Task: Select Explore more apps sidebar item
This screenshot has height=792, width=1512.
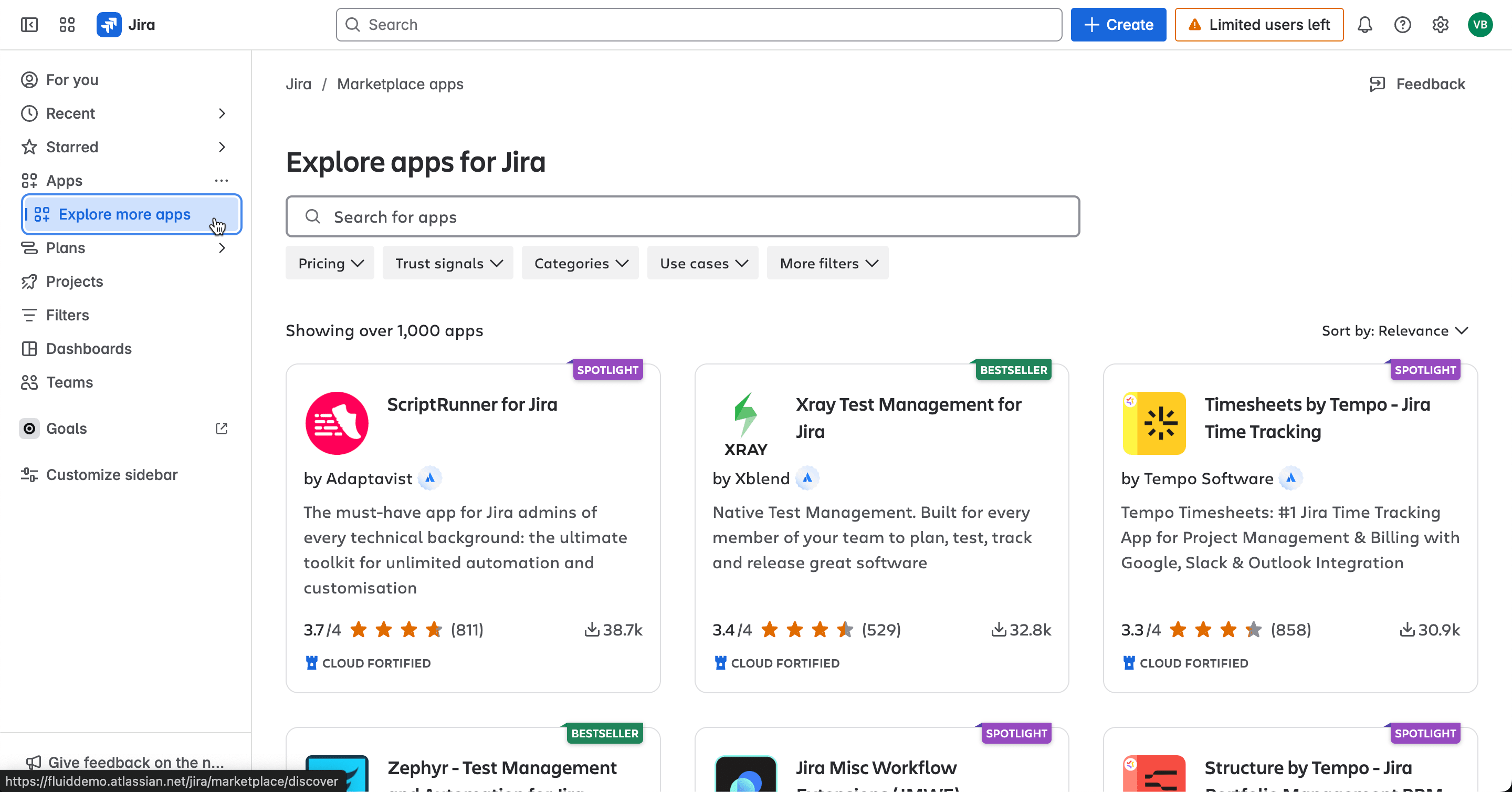Action: pos(131,214)
